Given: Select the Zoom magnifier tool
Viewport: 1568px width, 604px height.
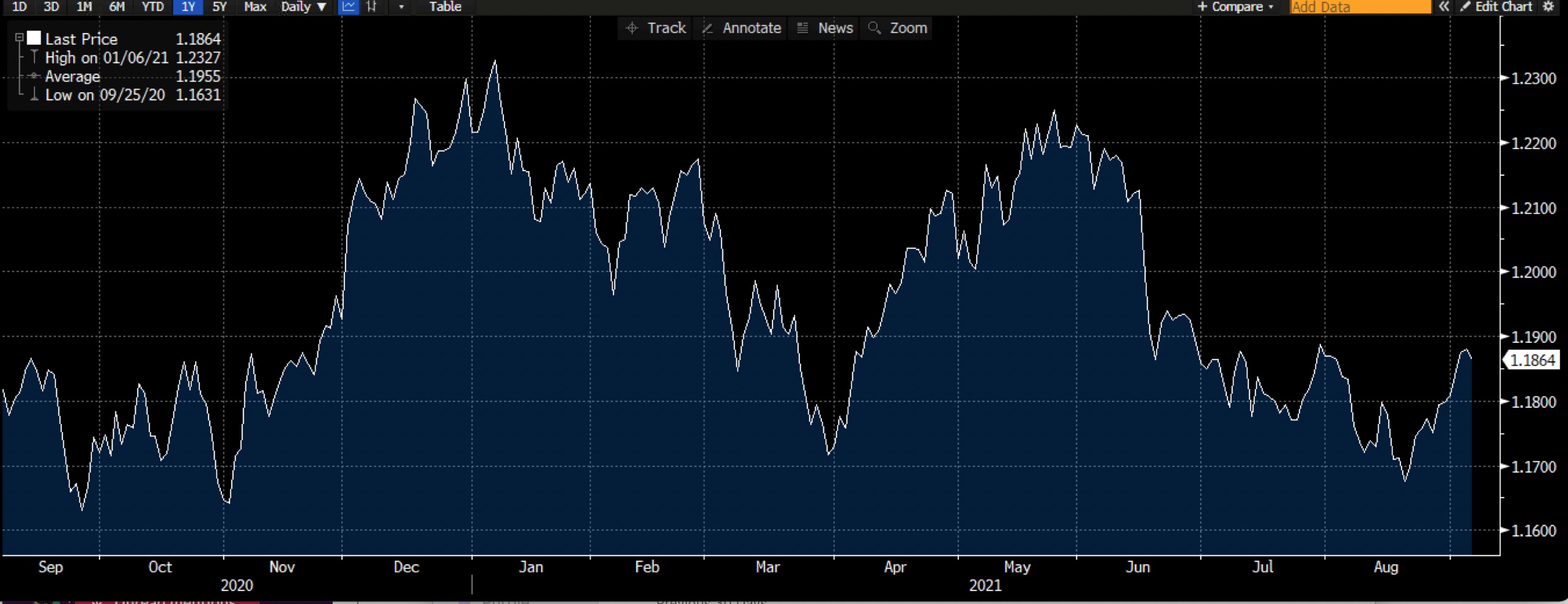Looking at the screenshot, I should point(897,28).
